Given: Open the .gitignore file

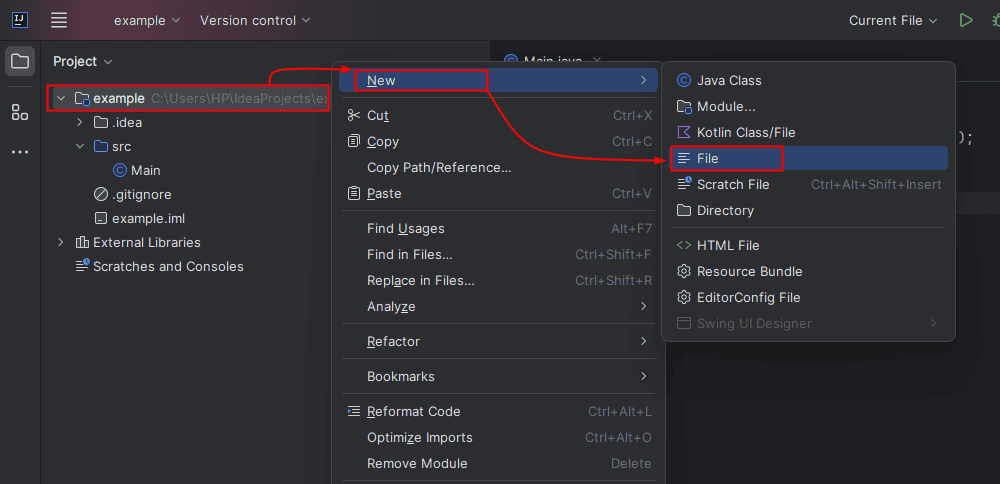Looking at the screenshot, I should 140,194.
